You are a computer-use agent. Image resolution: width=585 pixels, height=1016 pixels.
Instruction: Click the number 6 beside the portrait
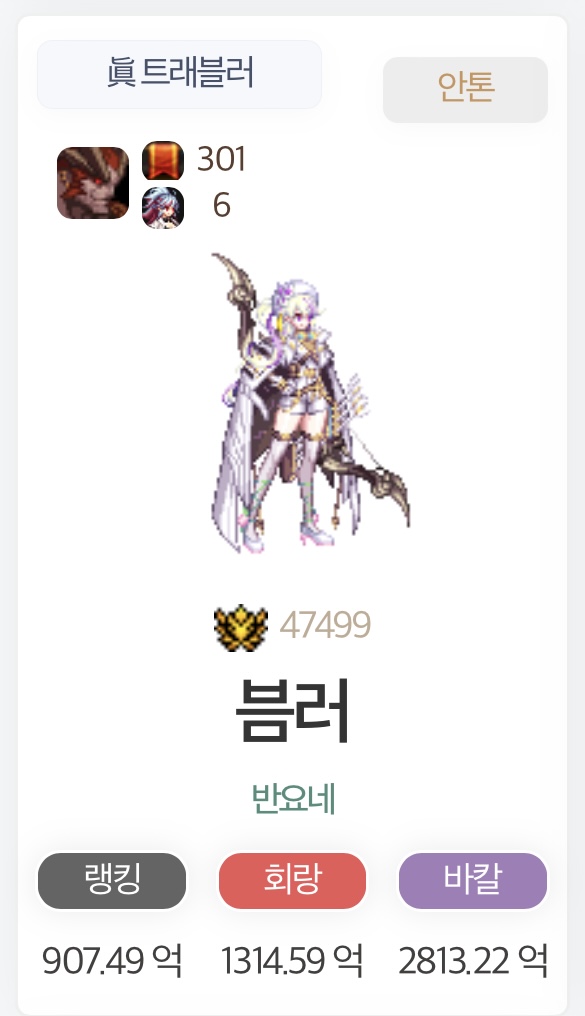click(x=222, y=205)
